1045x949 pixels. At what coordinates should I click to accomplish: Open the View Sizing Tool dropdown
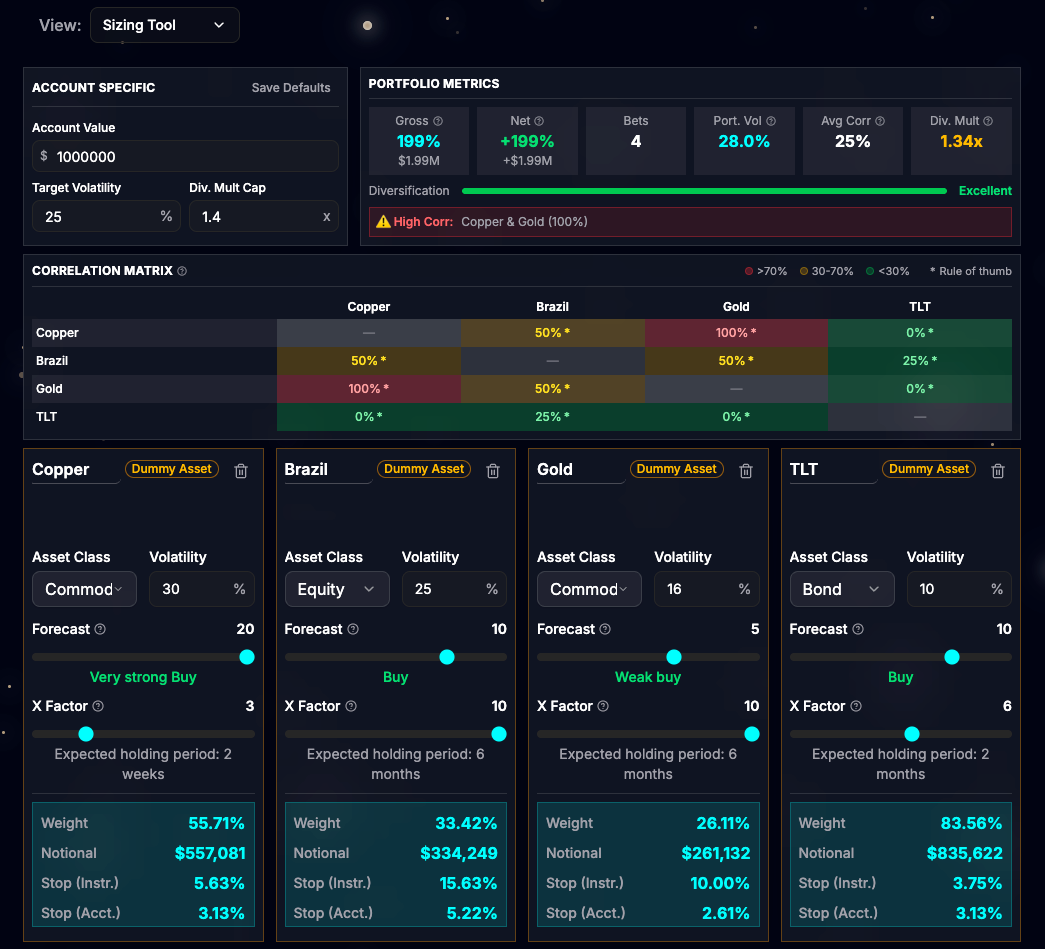tap(165, 25)
